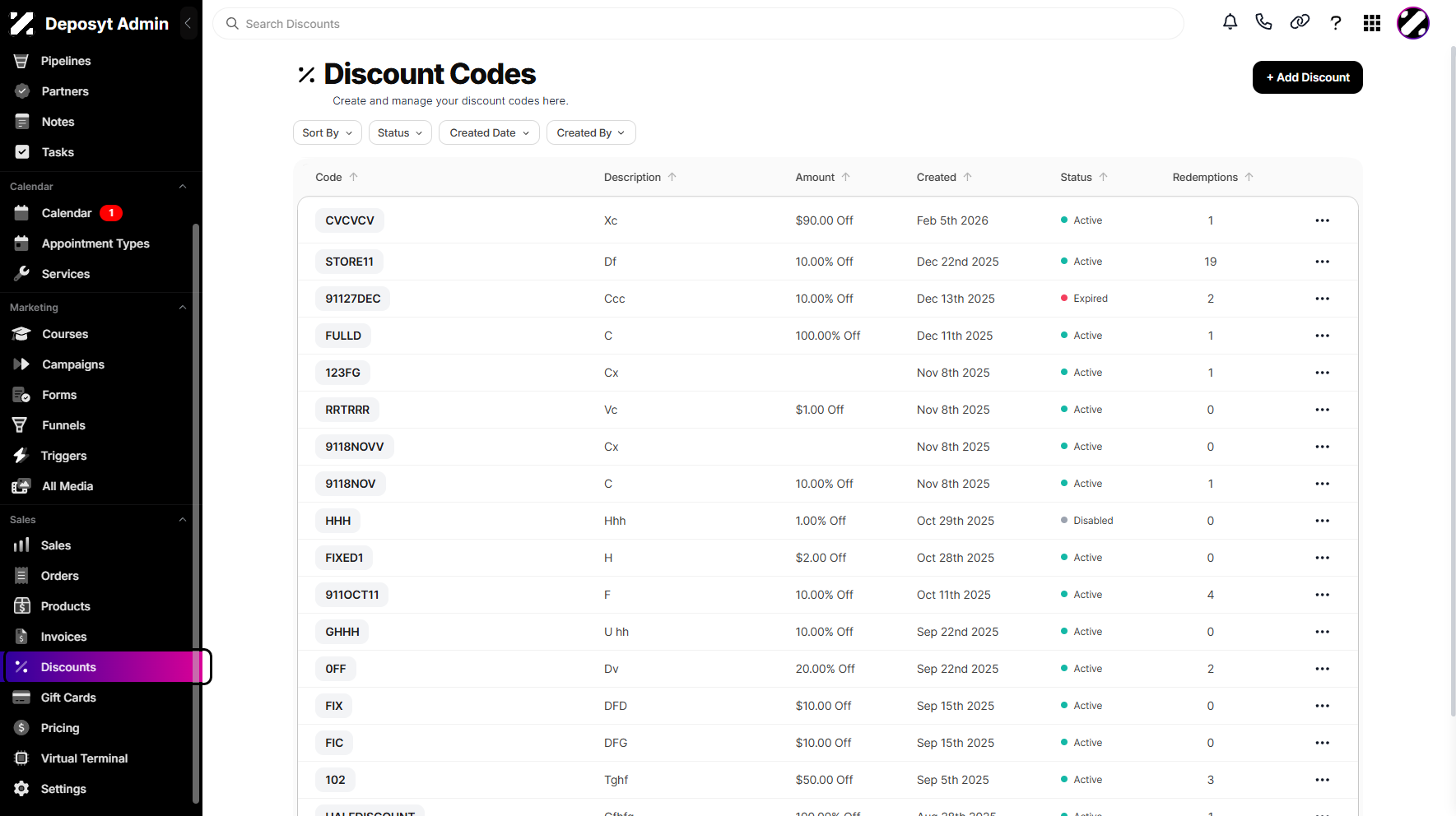Open the Status filter dropdown
This screenshot has width=1456, height=816.
point(400,132)
